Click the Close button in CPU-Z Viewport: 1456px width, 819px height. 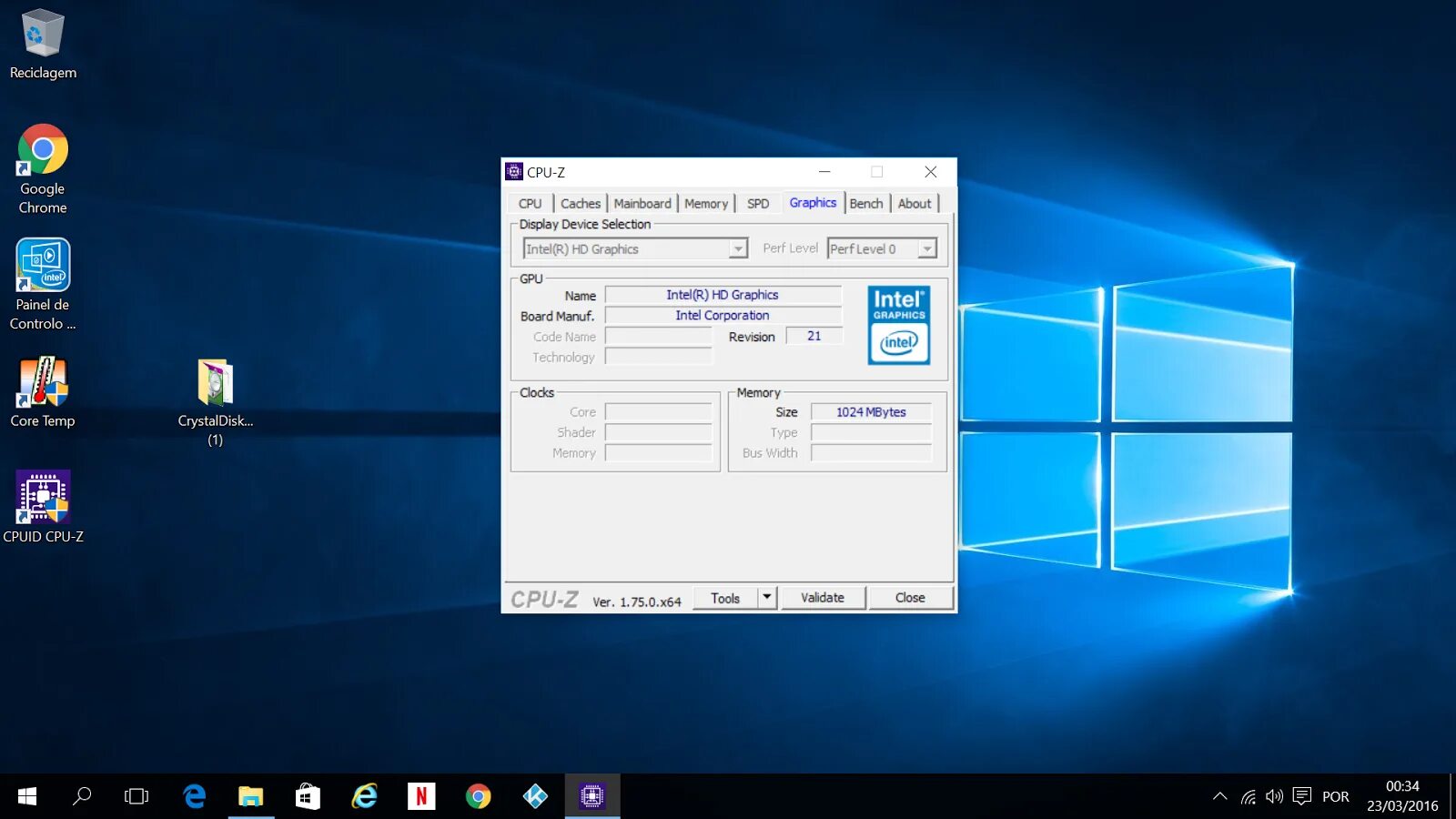910,598
